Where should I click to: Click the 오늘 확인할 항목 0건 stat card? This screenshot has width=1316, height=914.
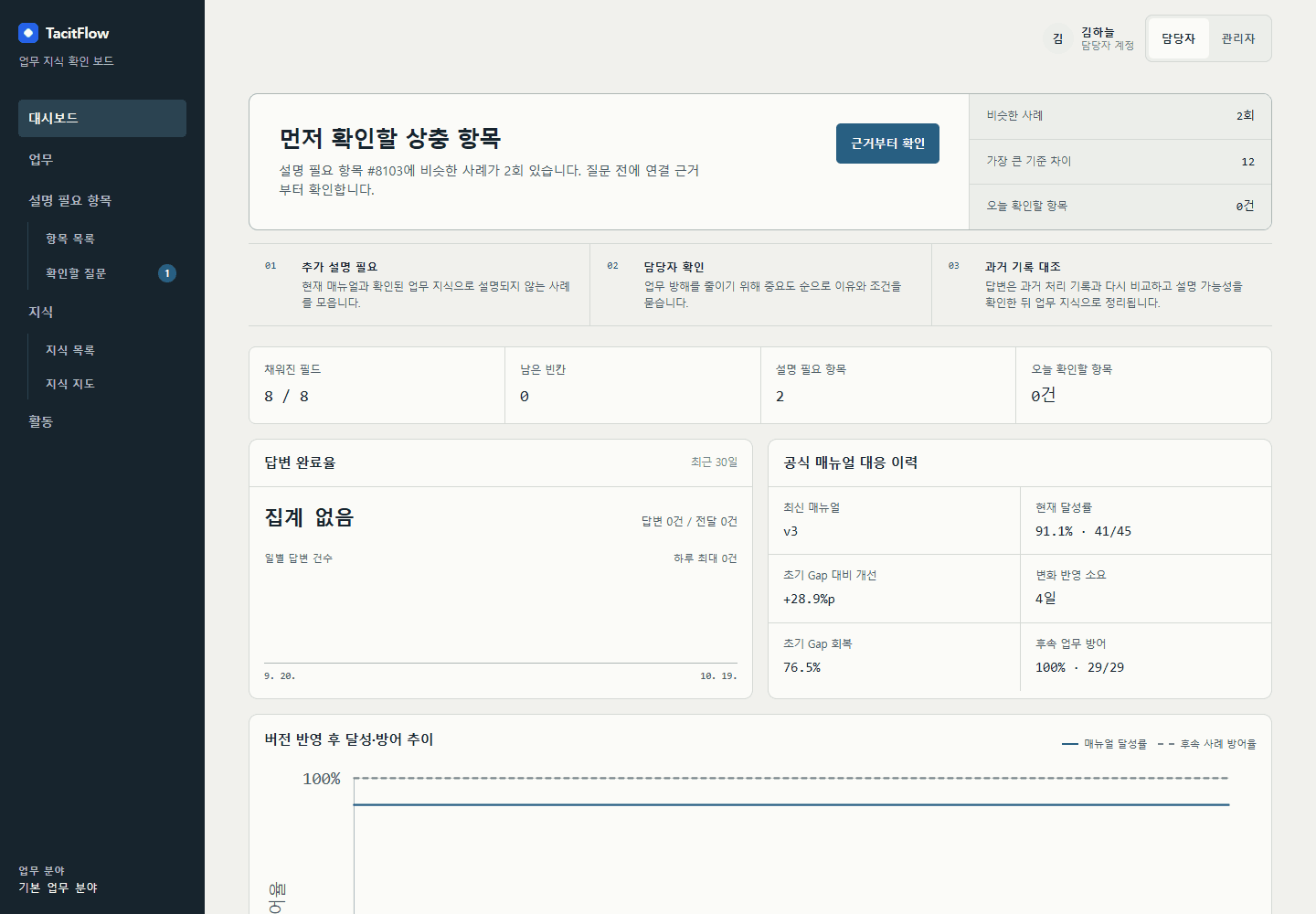1143,385
